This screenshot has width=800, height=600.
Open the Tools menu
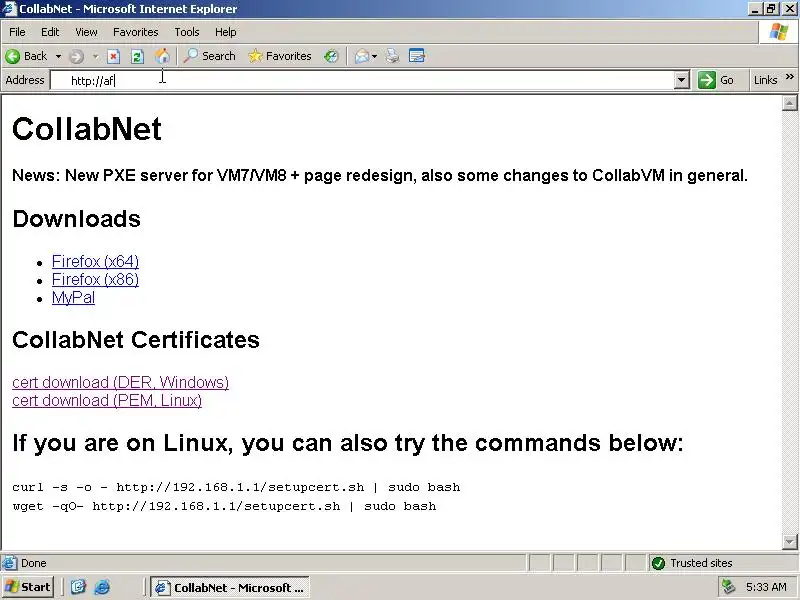tap(187, 32)
